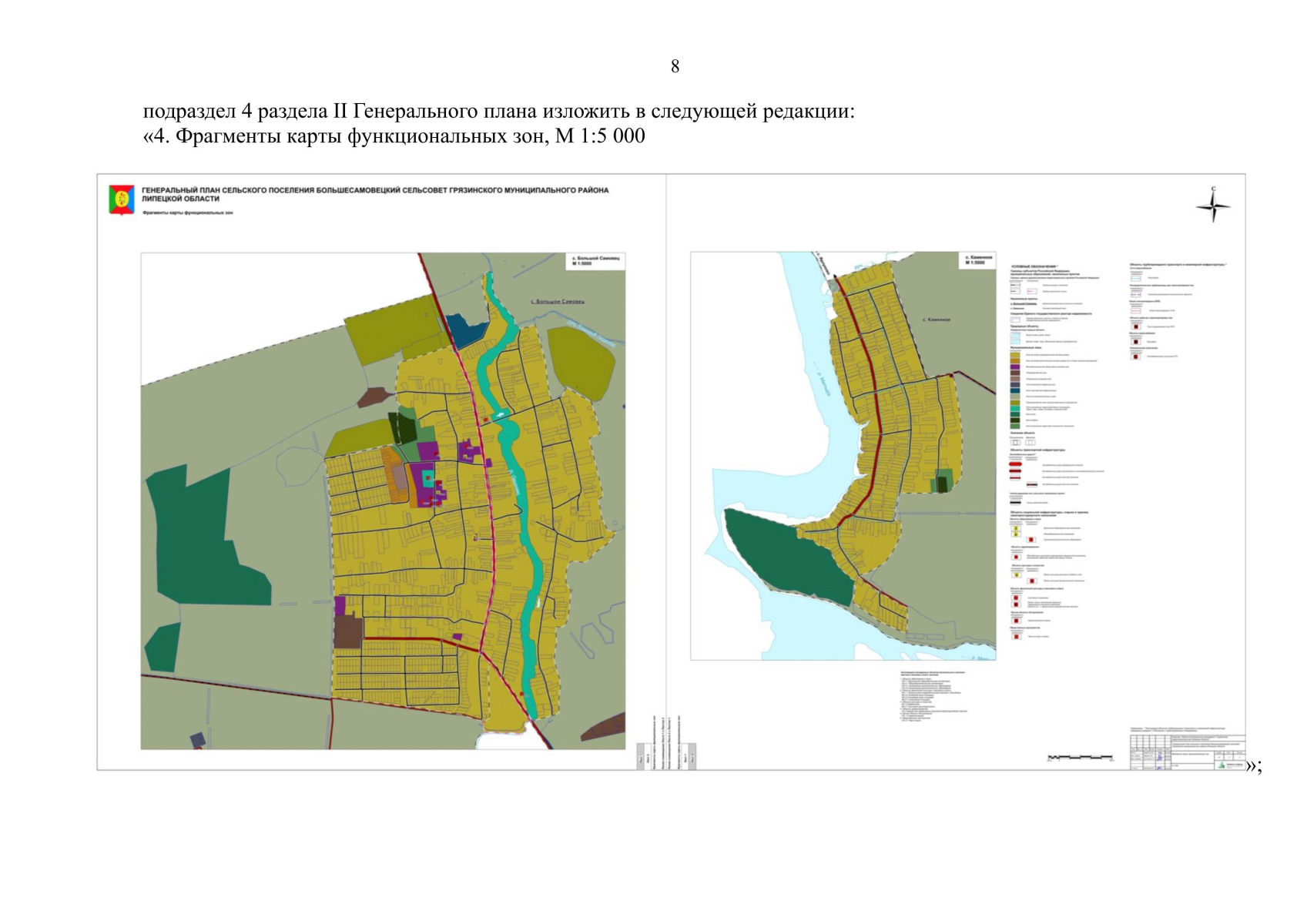This screenshot has height=924, width=1307.
Task: Click the heading '«4. Фрагменты карты функциональных зон'
Action: pos(394,136)
